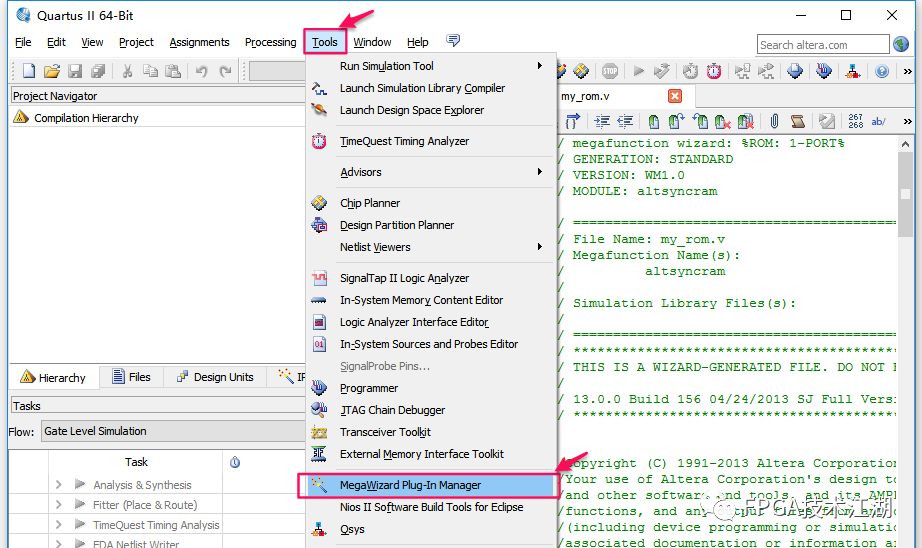
Task: Click the Stop Processing icon
Action: [610, 71]
